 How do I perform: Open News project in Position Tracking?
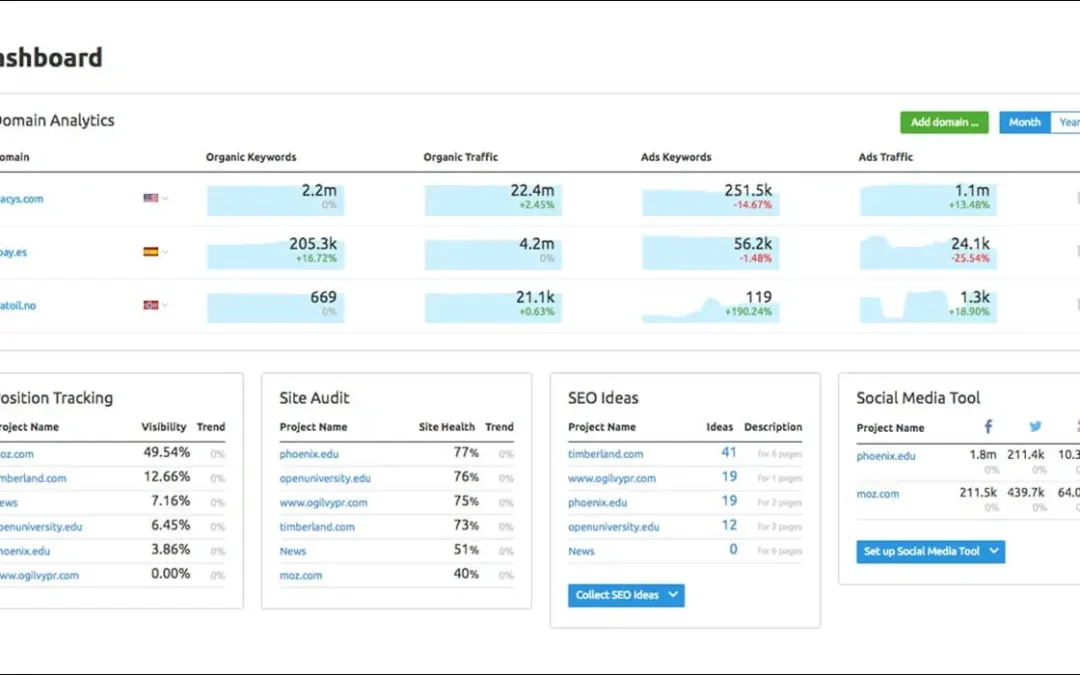point(9,503)
